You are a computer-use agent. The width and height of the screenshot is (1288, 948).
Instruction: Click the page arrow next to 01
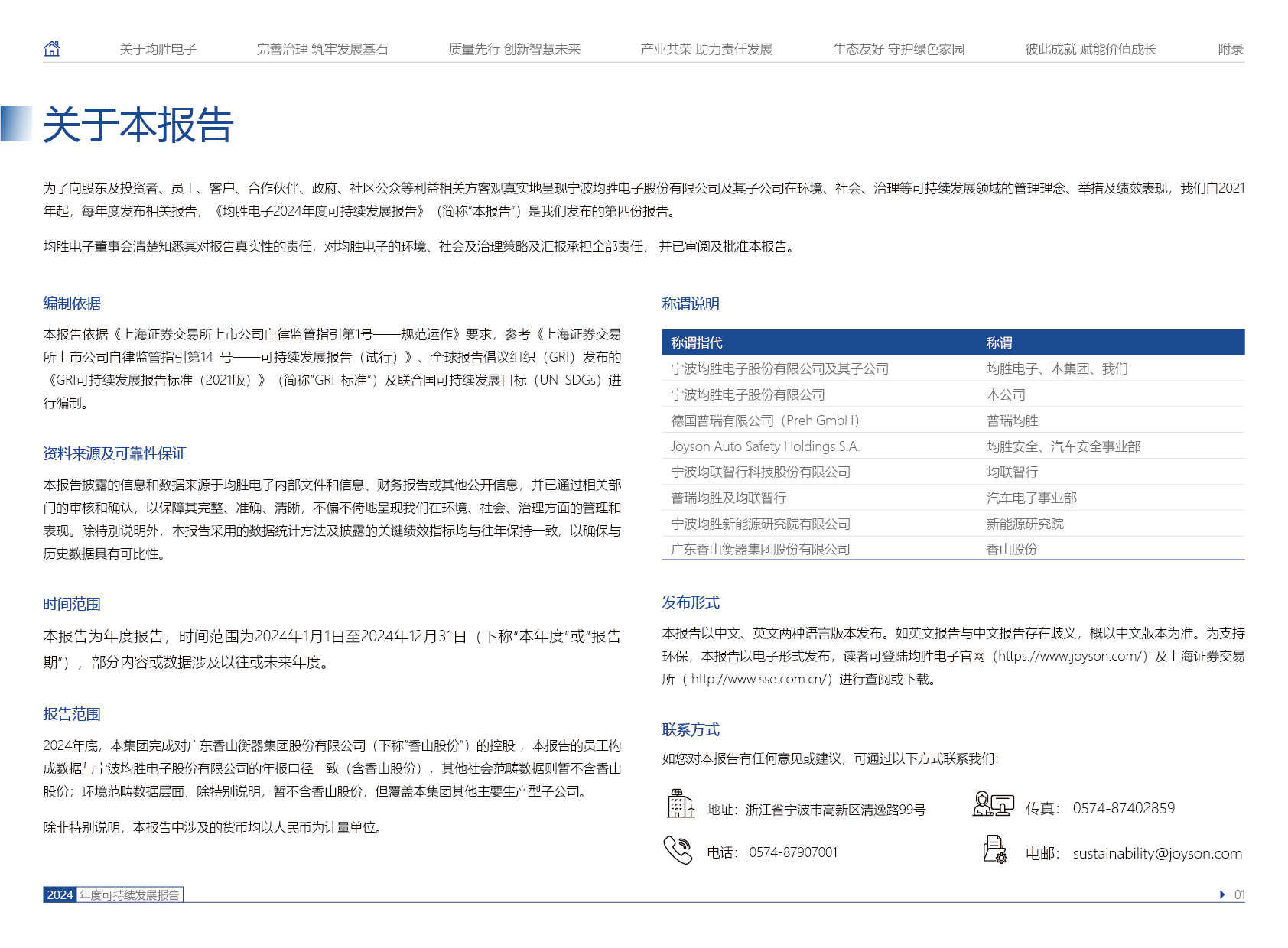coord(1221,894)
